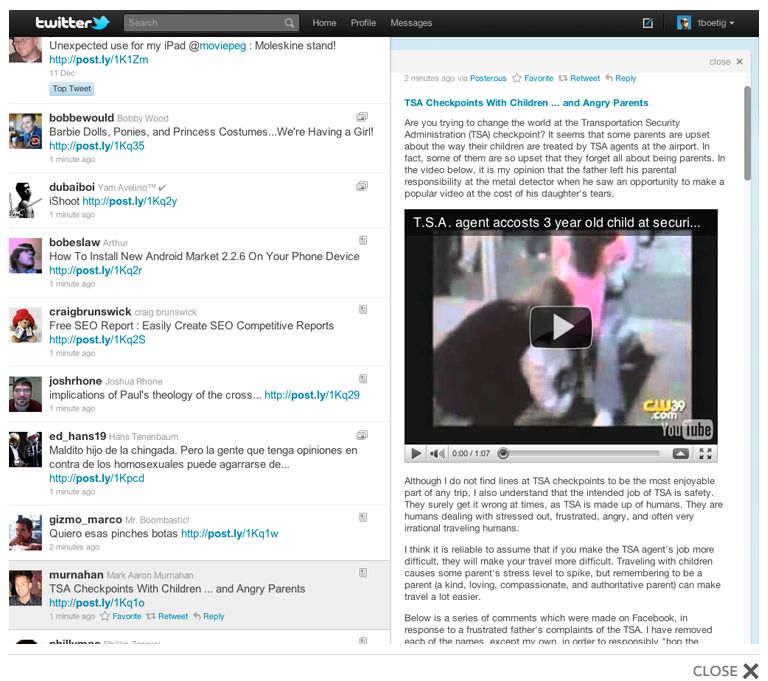Viewport: 768px width, 681px height.
Task: Open the details icon on joshrhone's tweet
Action: click(x=363, y=378)
